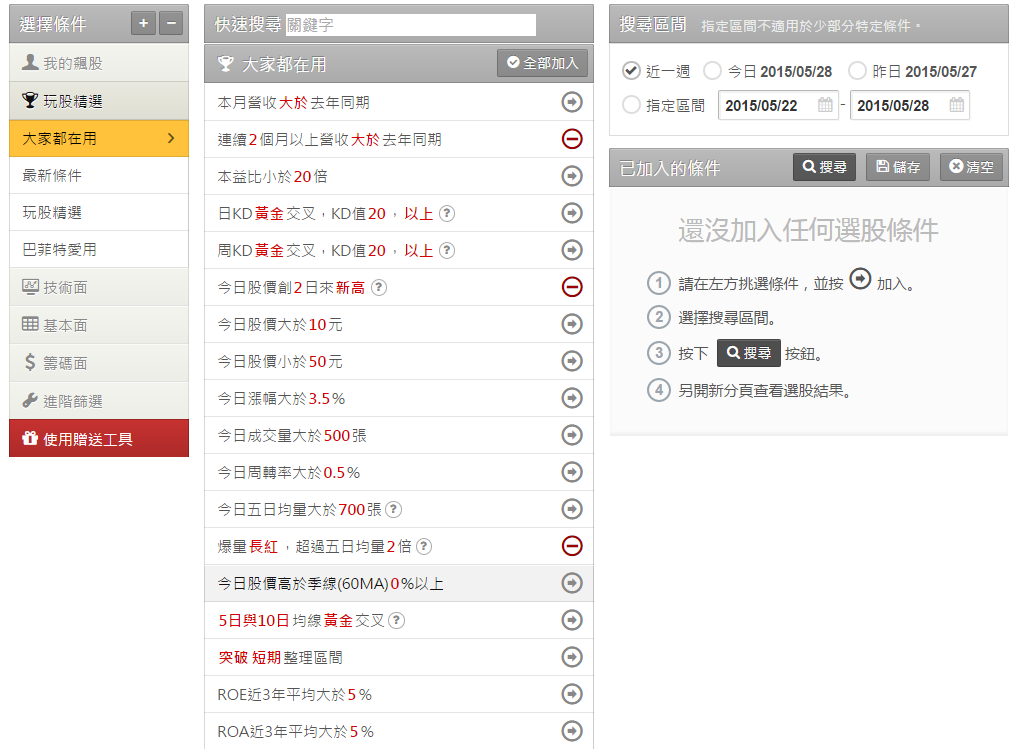Open start-date calendar icon for 2015/05/22
The height and width of the screenshot is (749, 1015).
(x=825, y=105)
